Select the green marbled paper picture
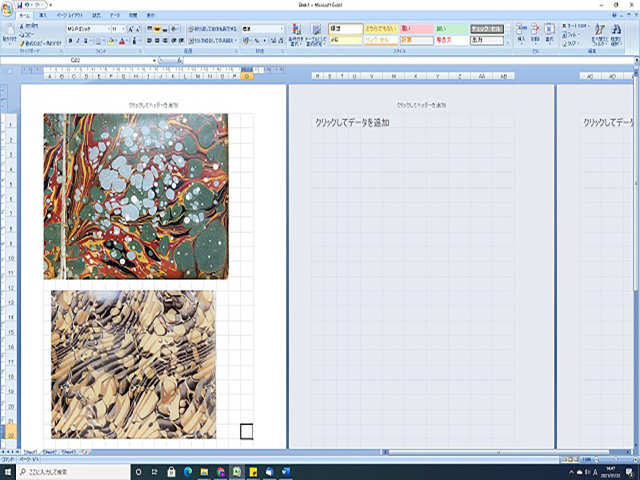This screenshot has height=480, width=640. (x=136, y=196)
